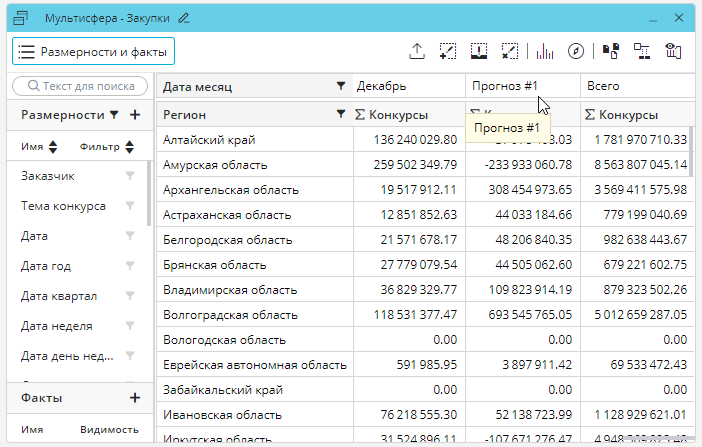Click the export upload icon in toolbar
Image resolution: width=702 pixels, height=447 pixels.
coord(418,51)
